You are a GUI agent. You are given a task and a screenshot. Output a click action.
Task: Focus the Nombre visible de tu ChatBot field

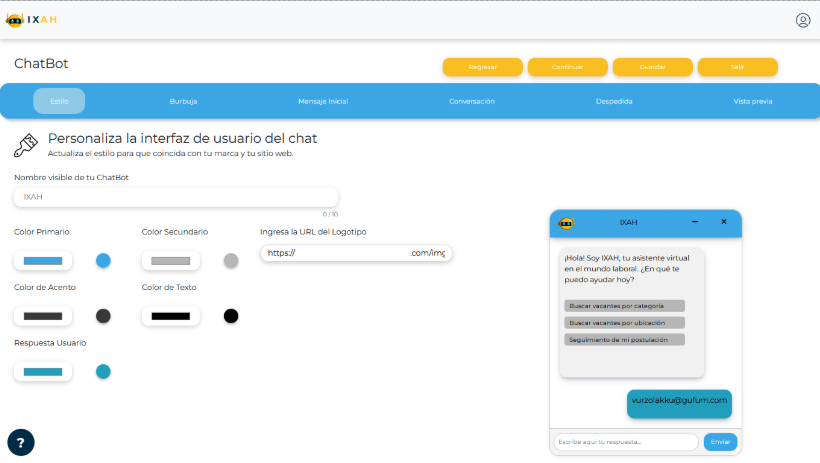click(176, 197)
